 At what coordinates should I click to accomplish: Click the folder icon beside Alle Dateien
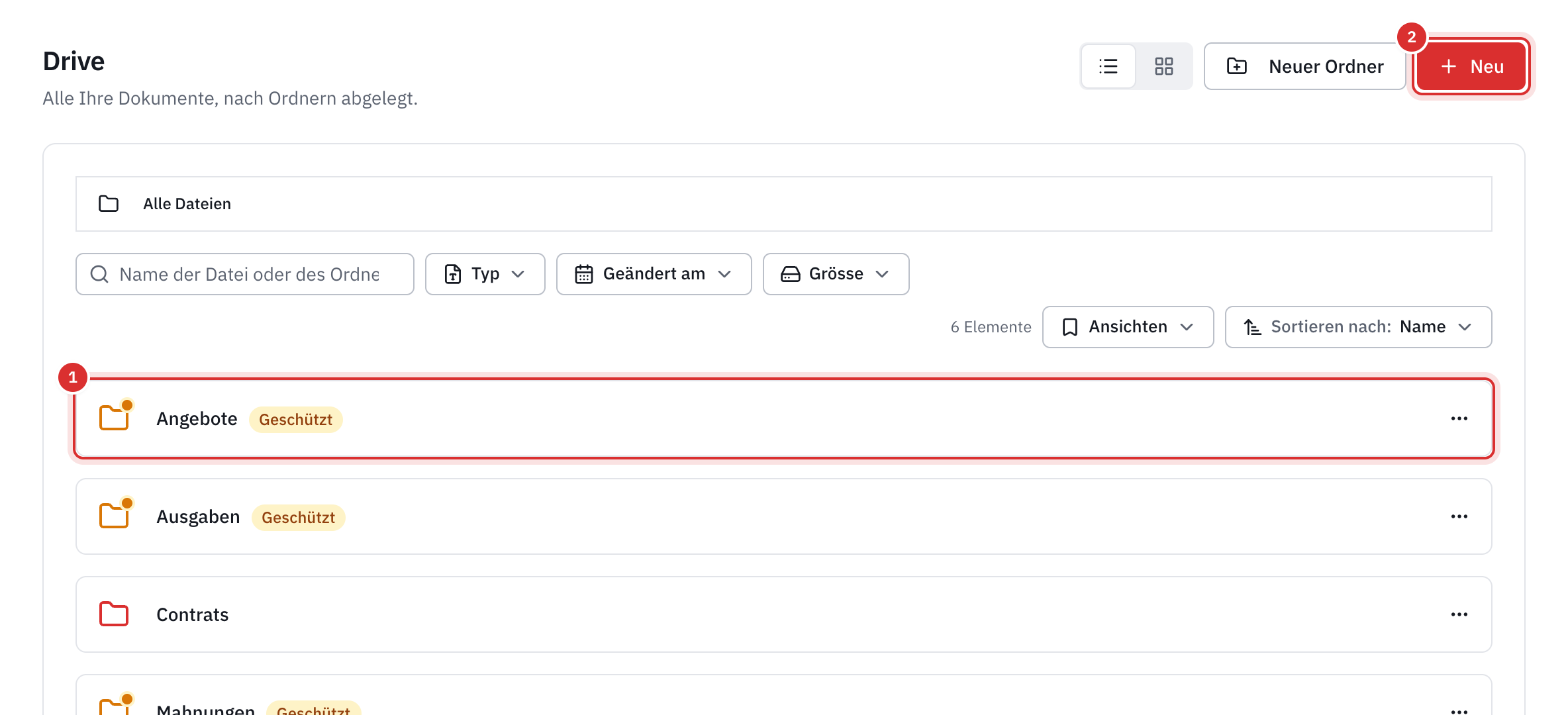tap(109, 204)
